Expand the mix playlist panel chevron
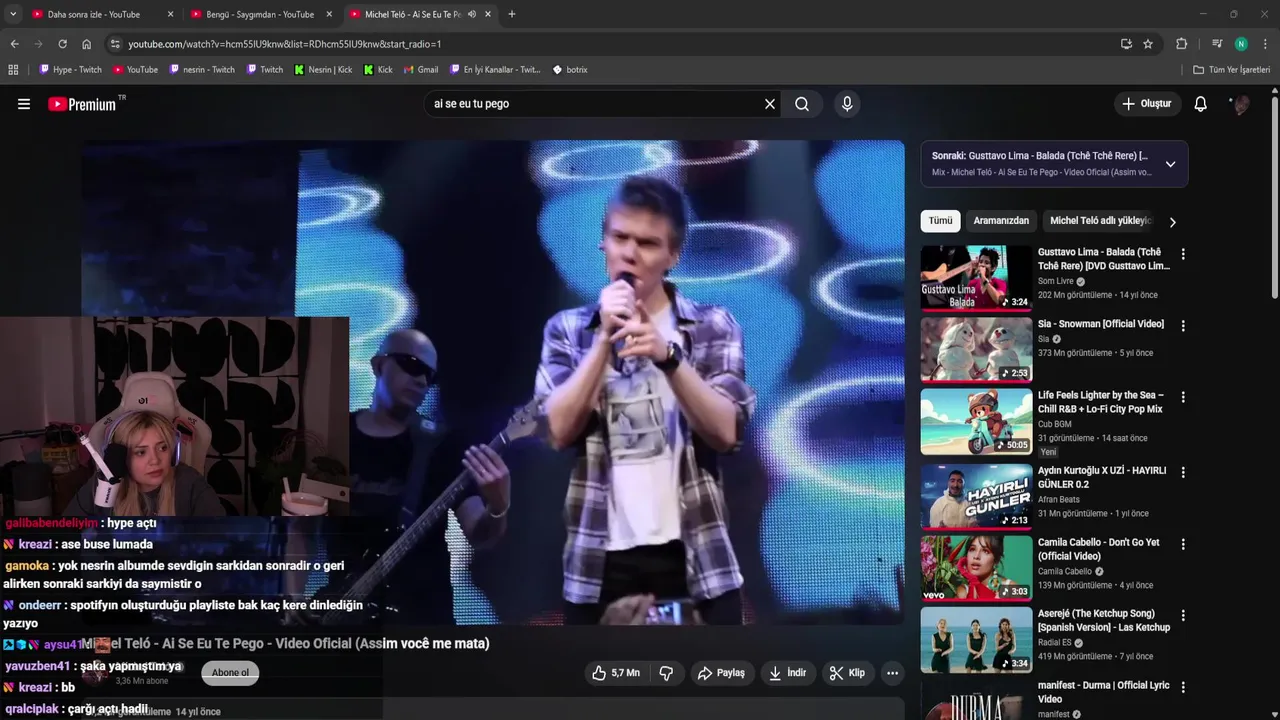Viewport: 1280px width, 720px height. click(x=1170, y=164)
